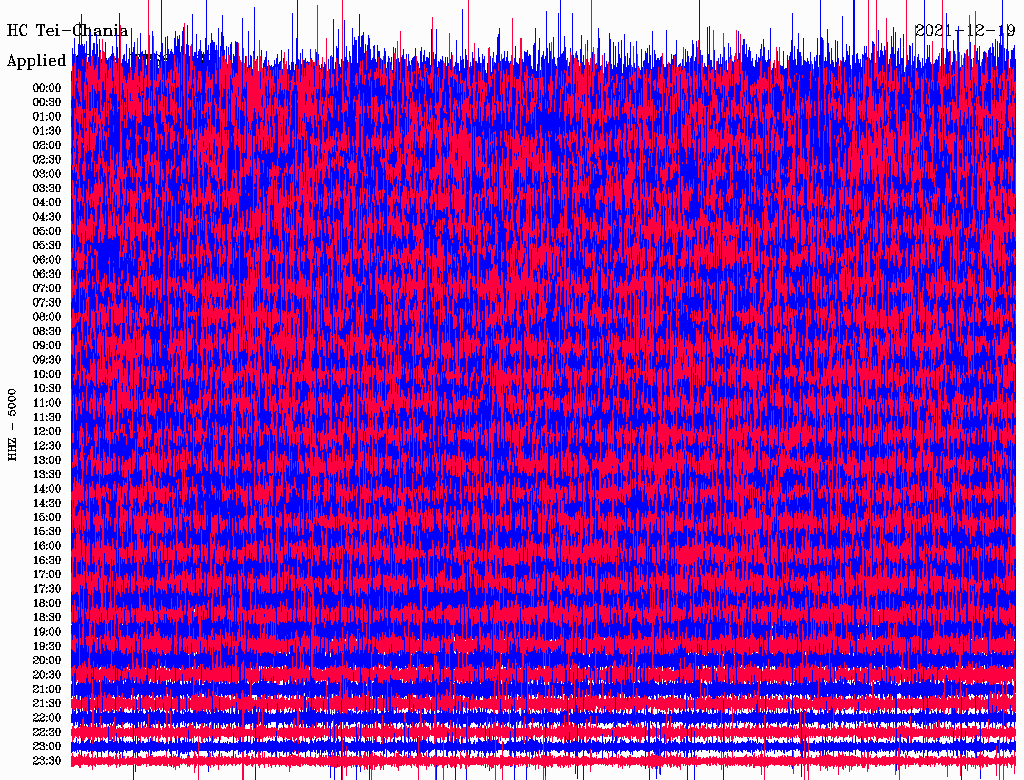Select the 09:00 time row label
The image size is (1024, 780).
click(x=47, y=346)
